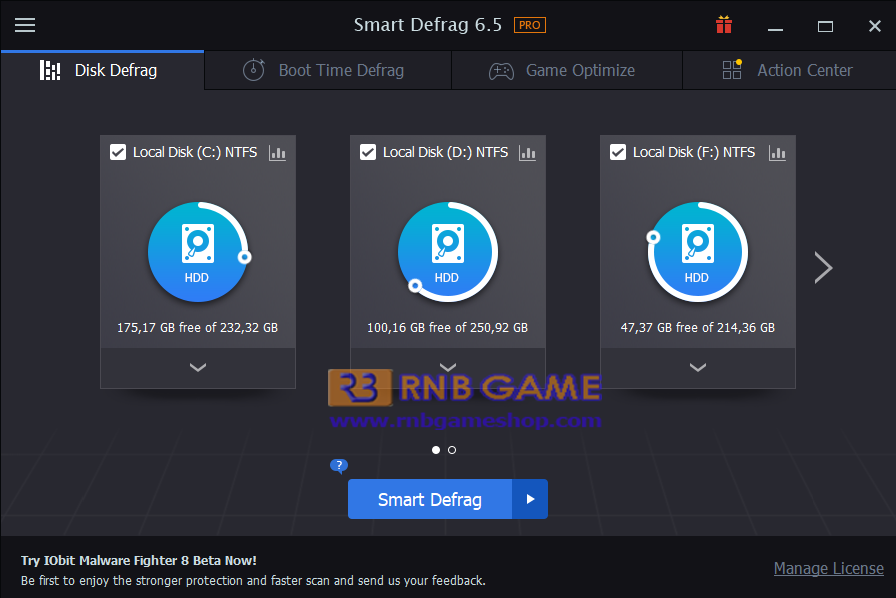
Task: Click Try IObit Malware Fighter 8 Beta promo
Action: [x=139, y=560]
